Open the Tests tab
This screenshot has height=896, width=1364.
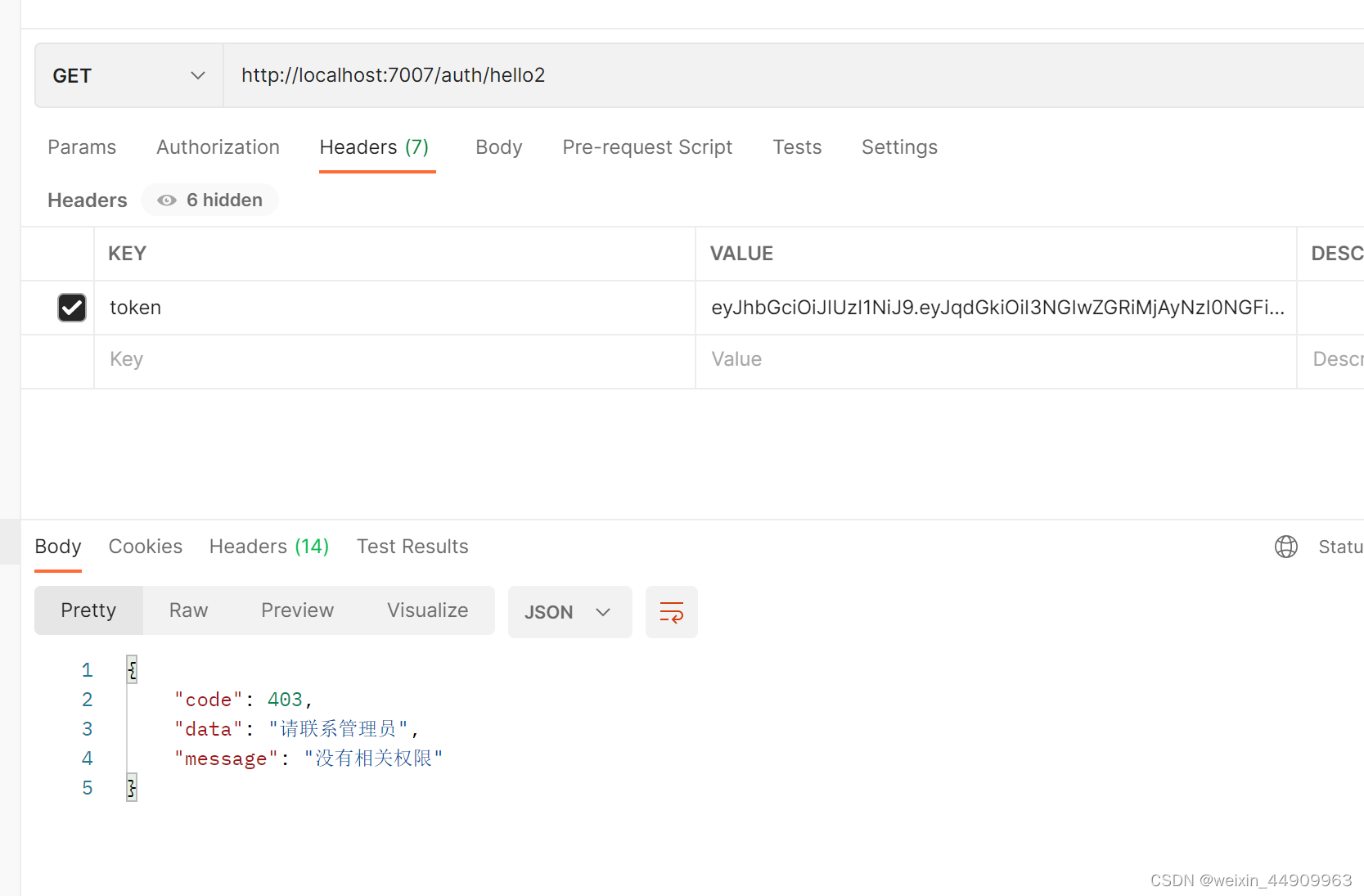(797, 147)
